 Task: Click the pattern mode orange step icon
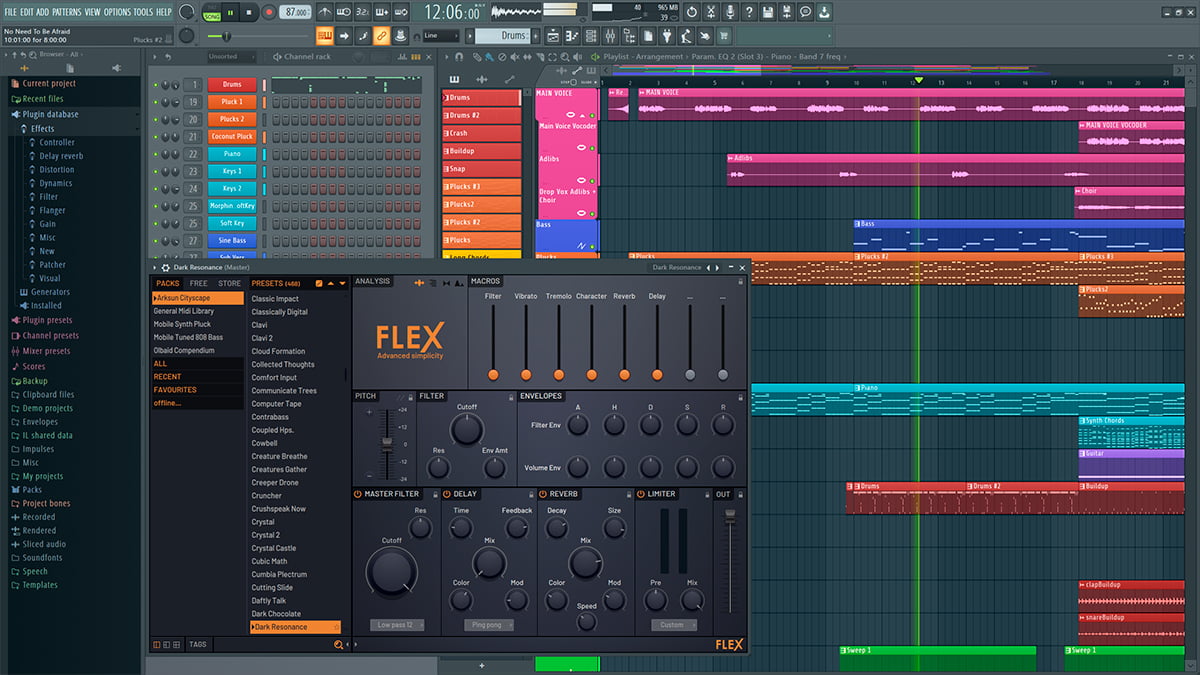325,36
